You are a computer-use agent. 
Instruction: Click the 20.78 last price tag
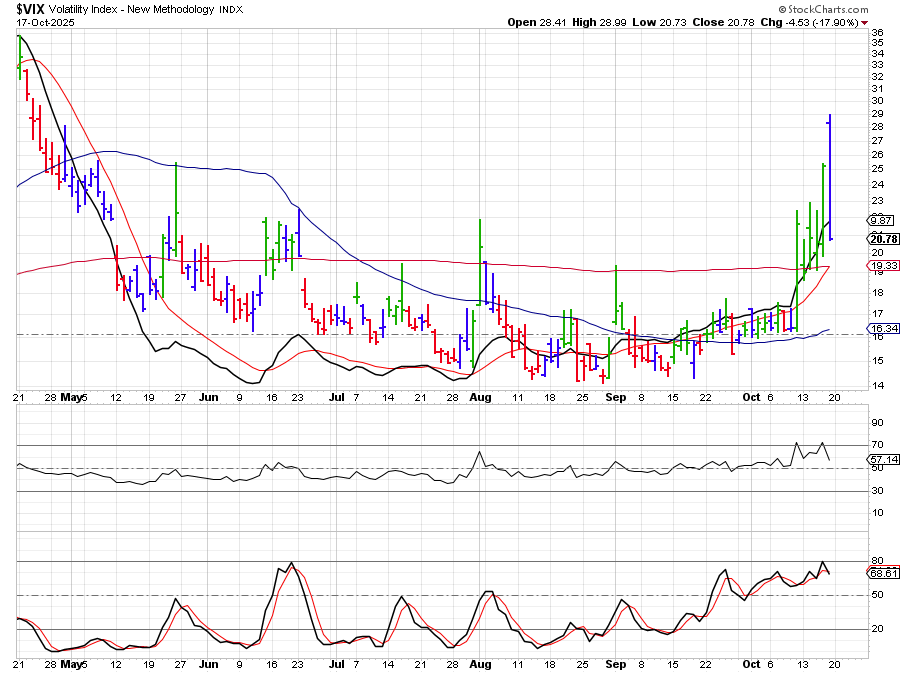tap(884, 239)
